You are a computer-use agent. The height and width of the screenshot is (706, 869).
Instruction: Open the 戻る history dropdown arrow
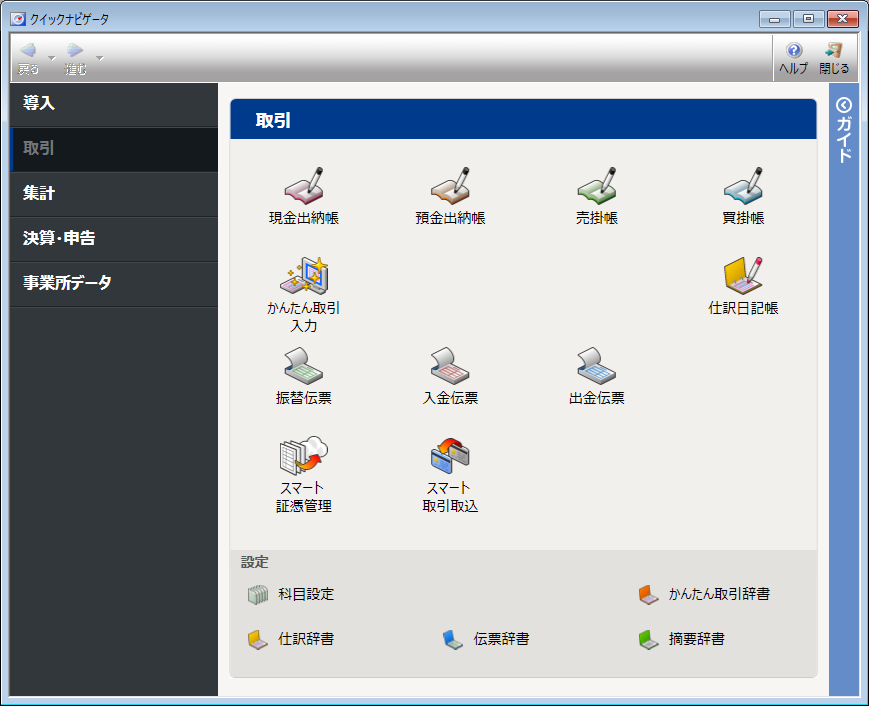[52, 58]
